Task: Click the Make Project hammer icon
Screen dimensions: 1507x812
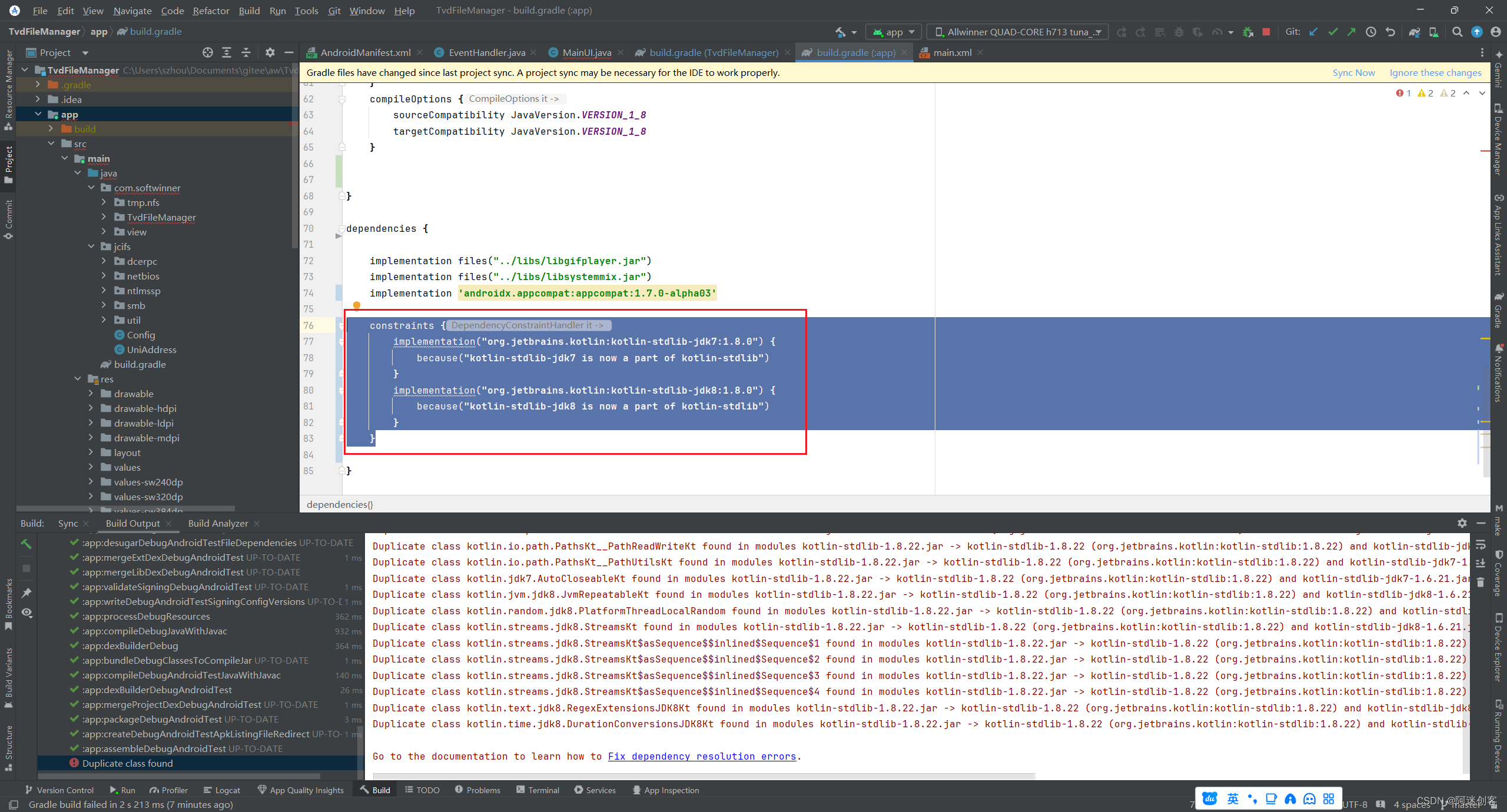Action: click(840, 32)
